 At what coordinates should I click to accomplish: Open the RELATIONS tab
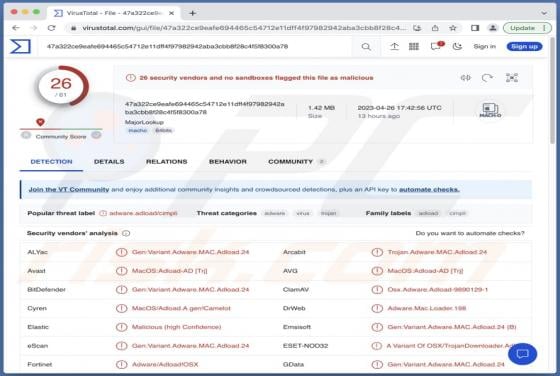tap(167, 161)
